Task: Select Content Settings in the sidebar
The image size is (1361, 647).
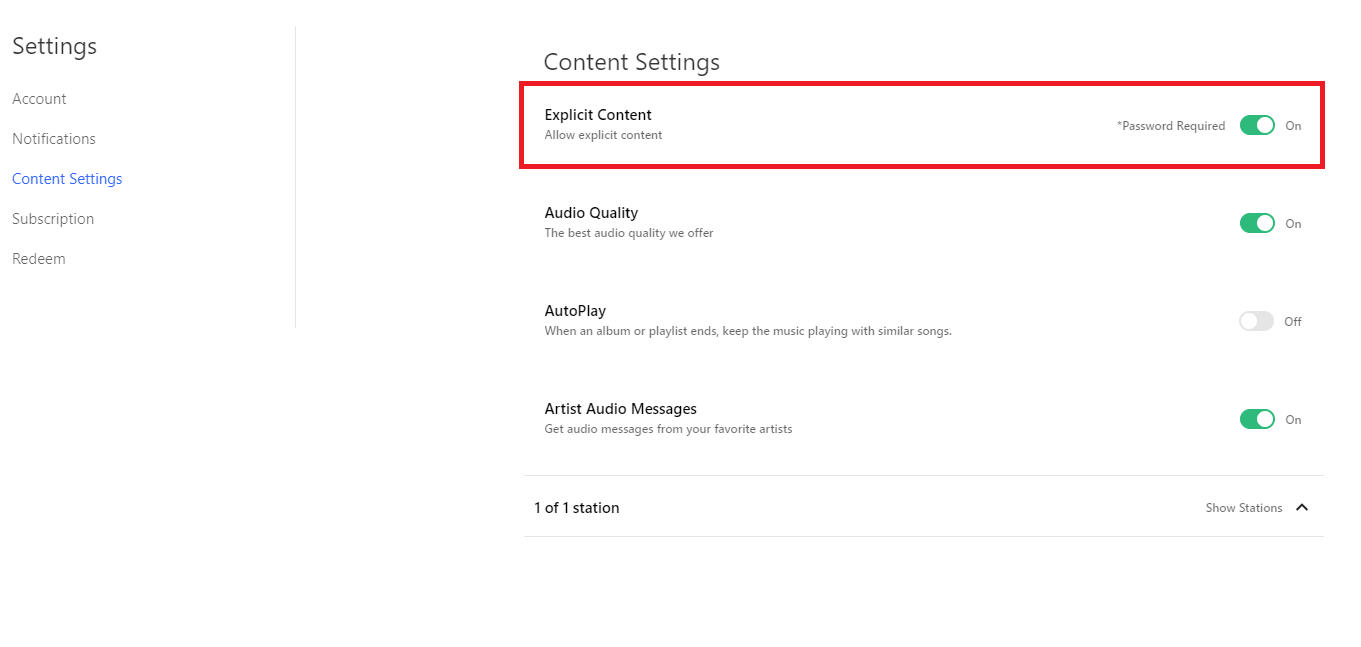Action: (x=67, y=179)
